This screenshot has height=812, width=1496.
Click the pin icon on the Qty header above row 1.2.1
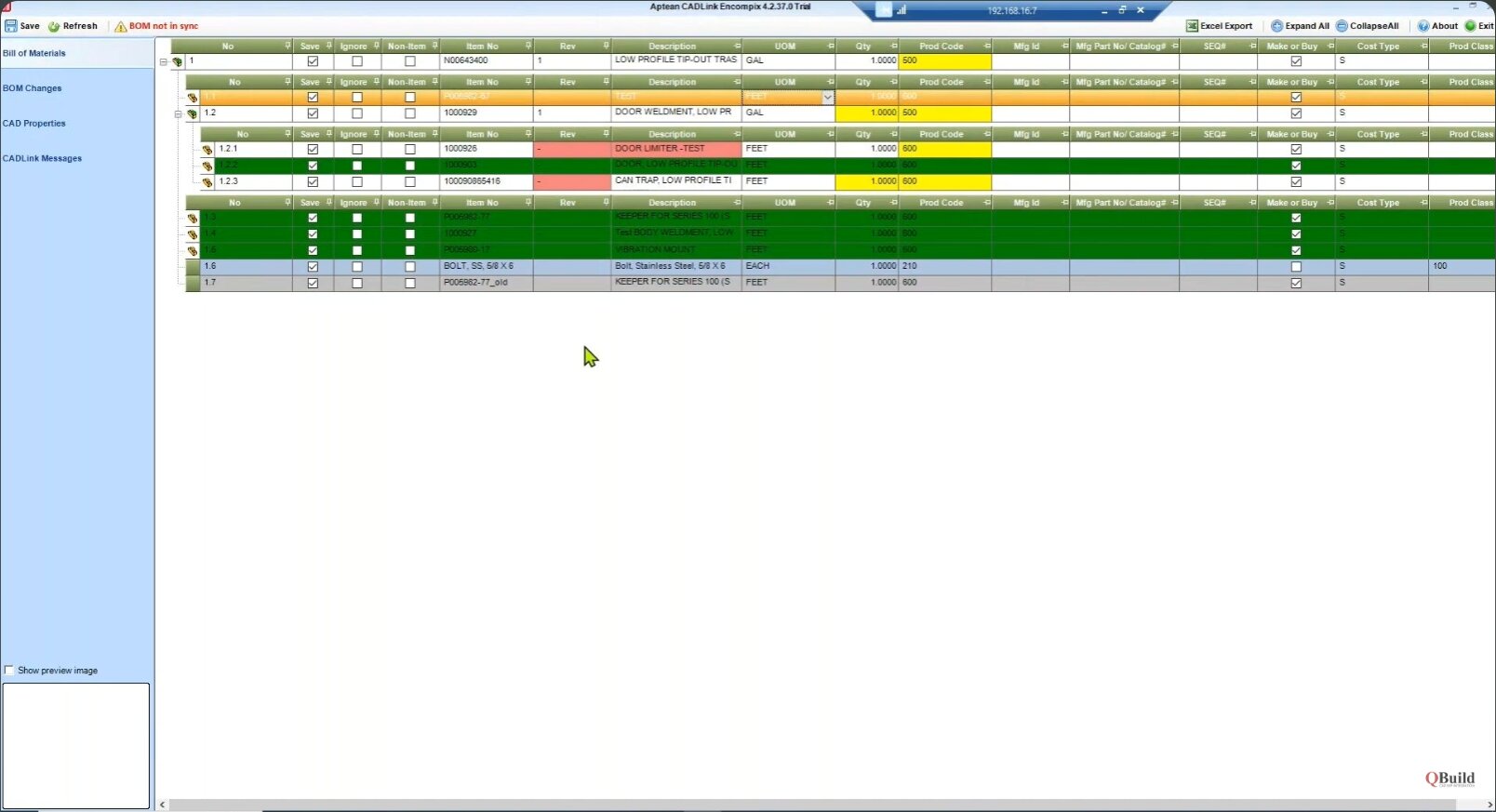894,134
